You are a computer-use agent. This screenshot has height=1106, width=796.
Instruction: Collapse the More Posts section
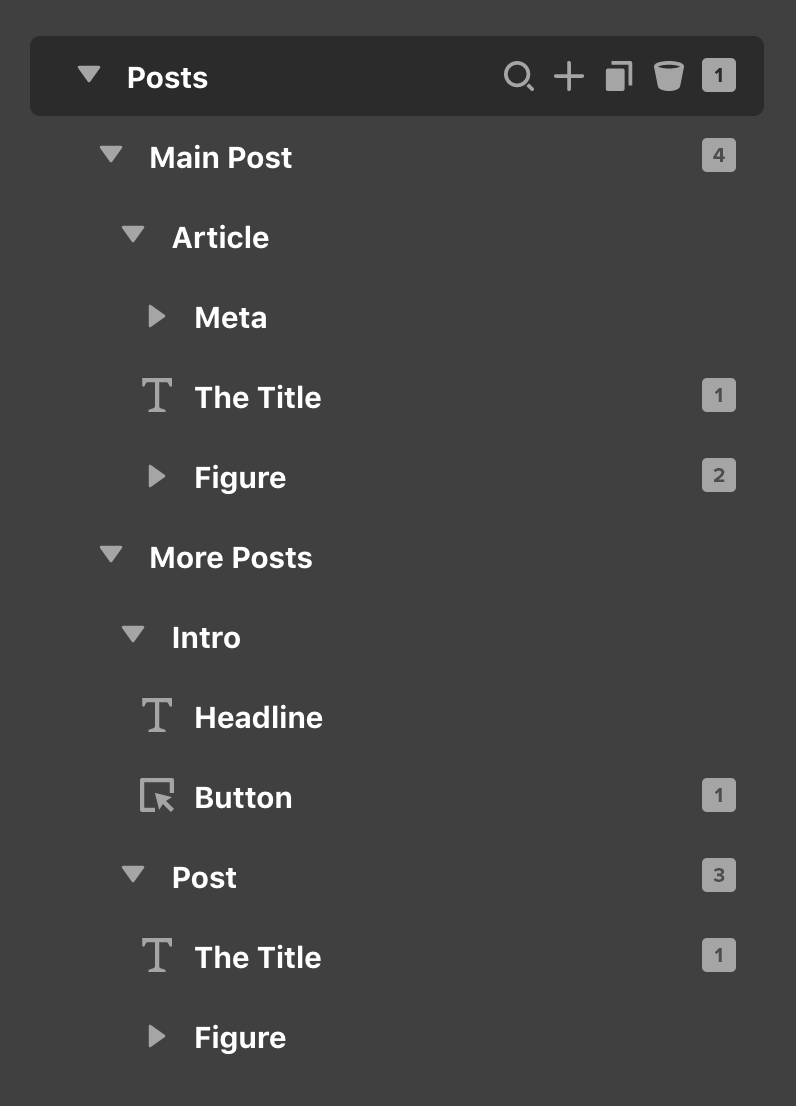(110, 555)
